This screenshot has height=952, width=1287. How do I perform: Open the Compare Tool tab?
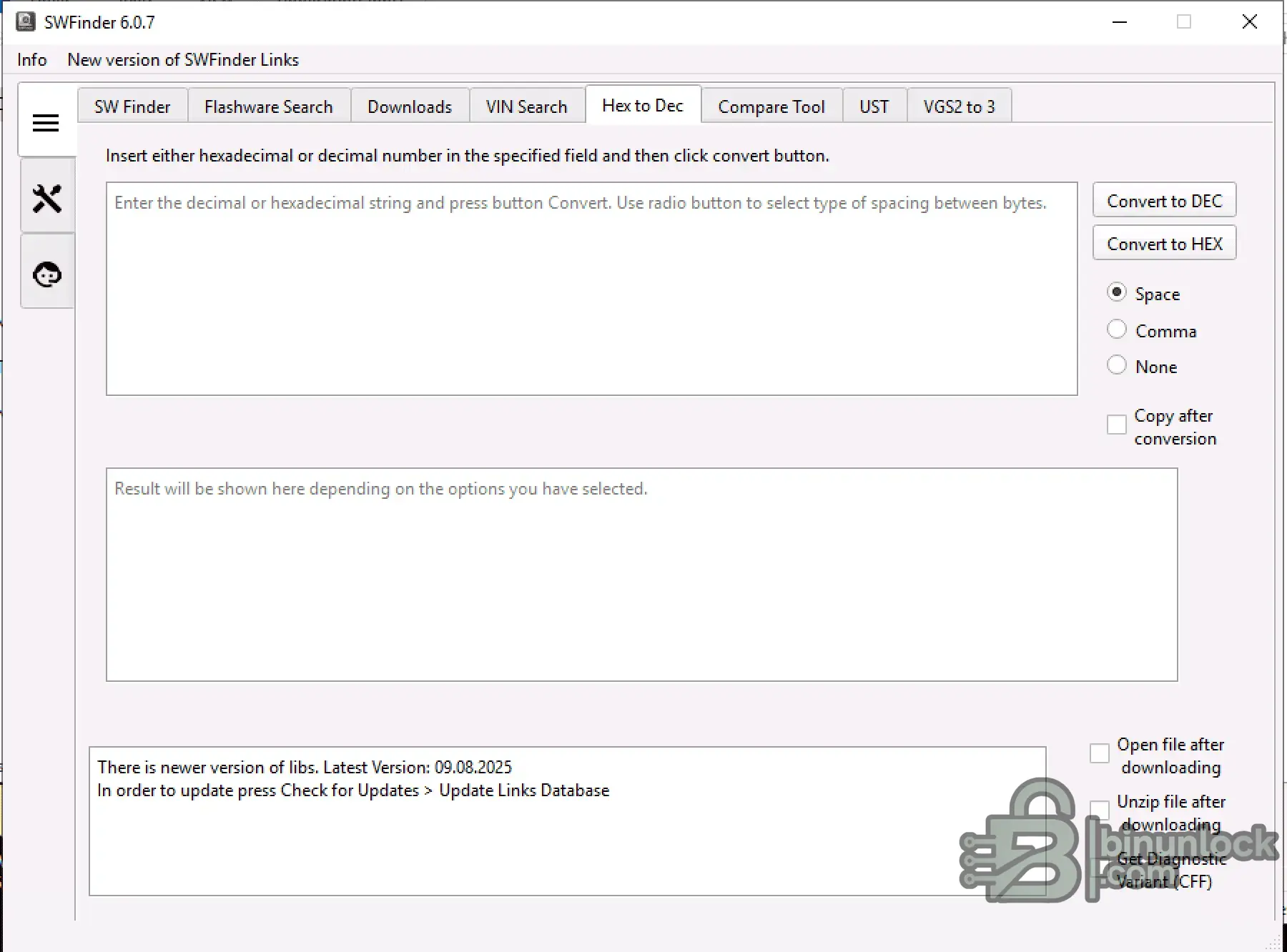click(771, 106)
